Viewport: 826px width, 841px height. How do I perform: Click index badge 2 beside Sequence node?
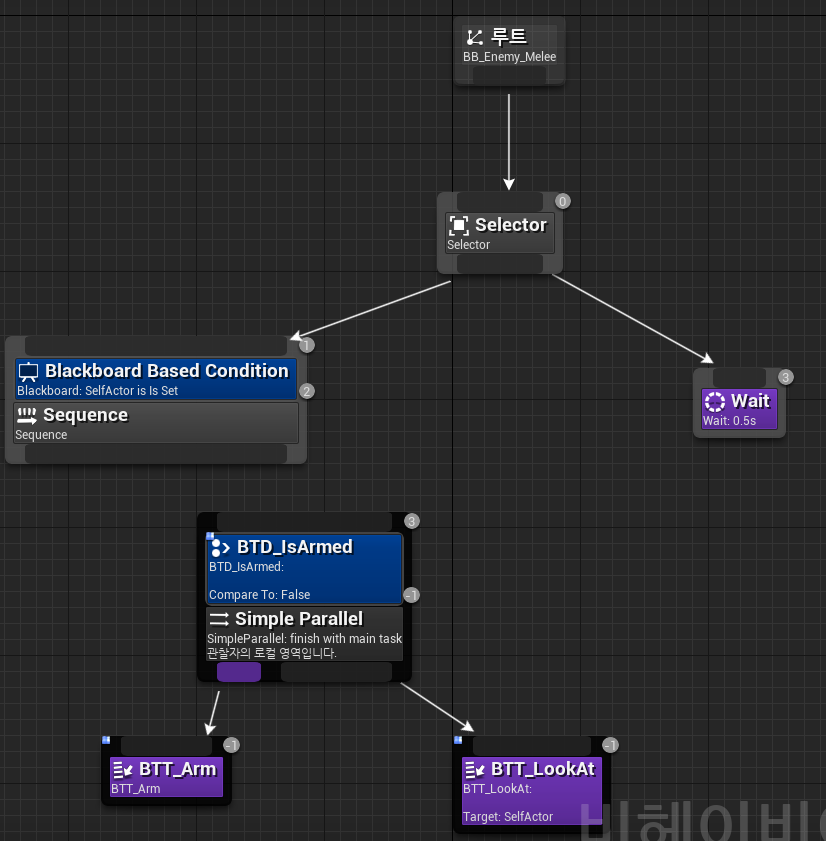tap(307, 392)
